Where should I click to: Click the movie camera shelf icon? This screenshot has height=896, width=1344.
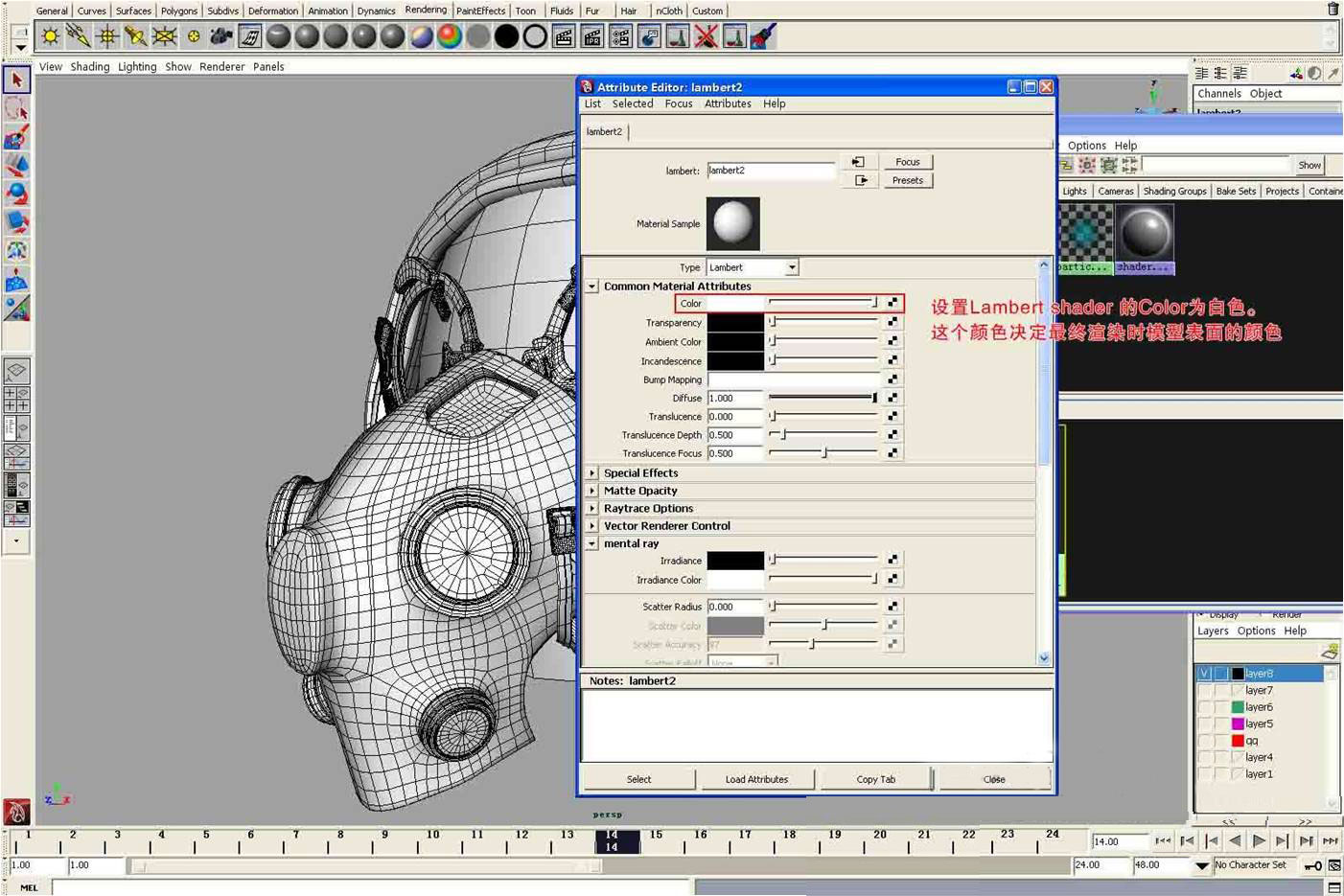(x=221, y=37)
